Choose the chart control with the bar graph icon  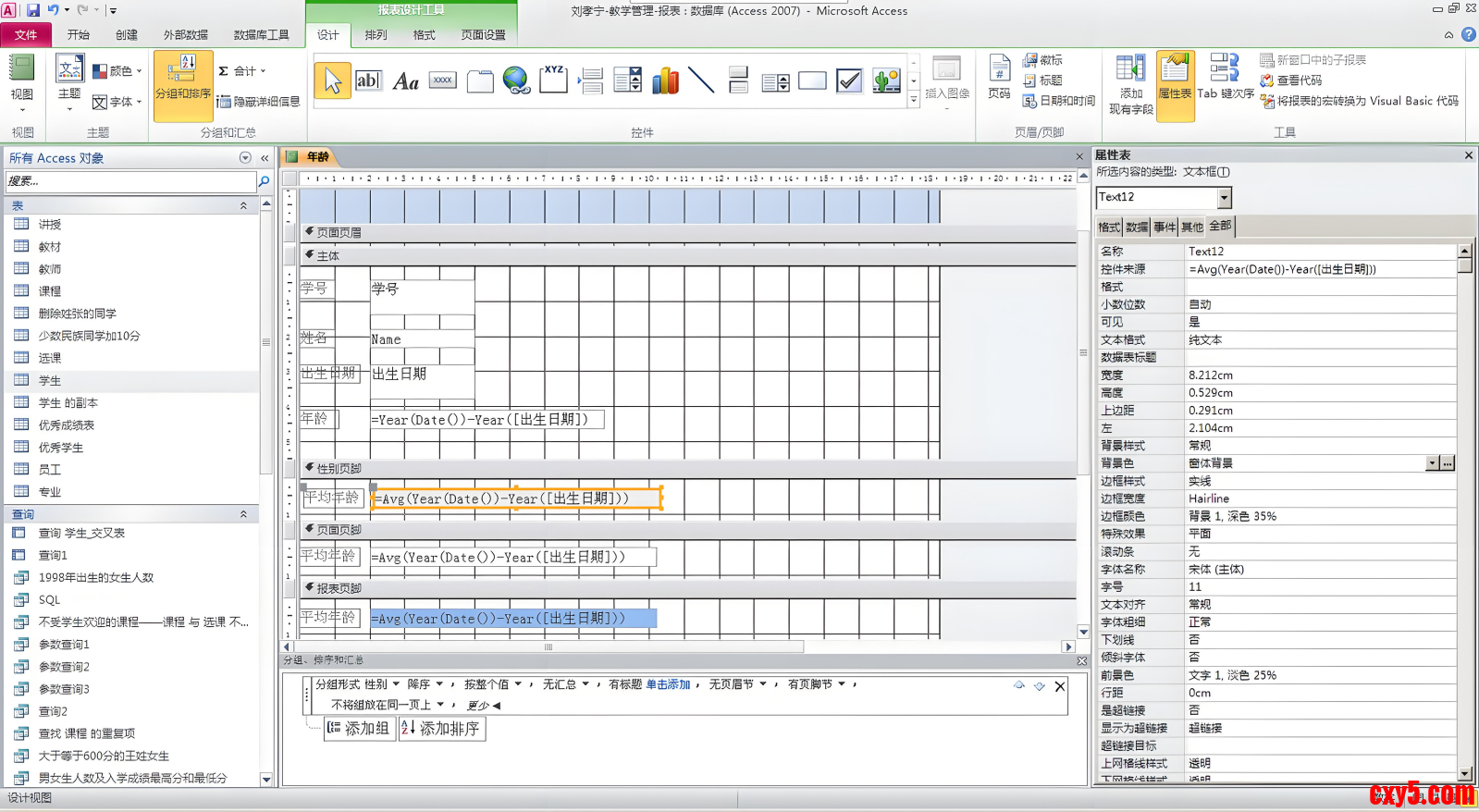point(665,81)
